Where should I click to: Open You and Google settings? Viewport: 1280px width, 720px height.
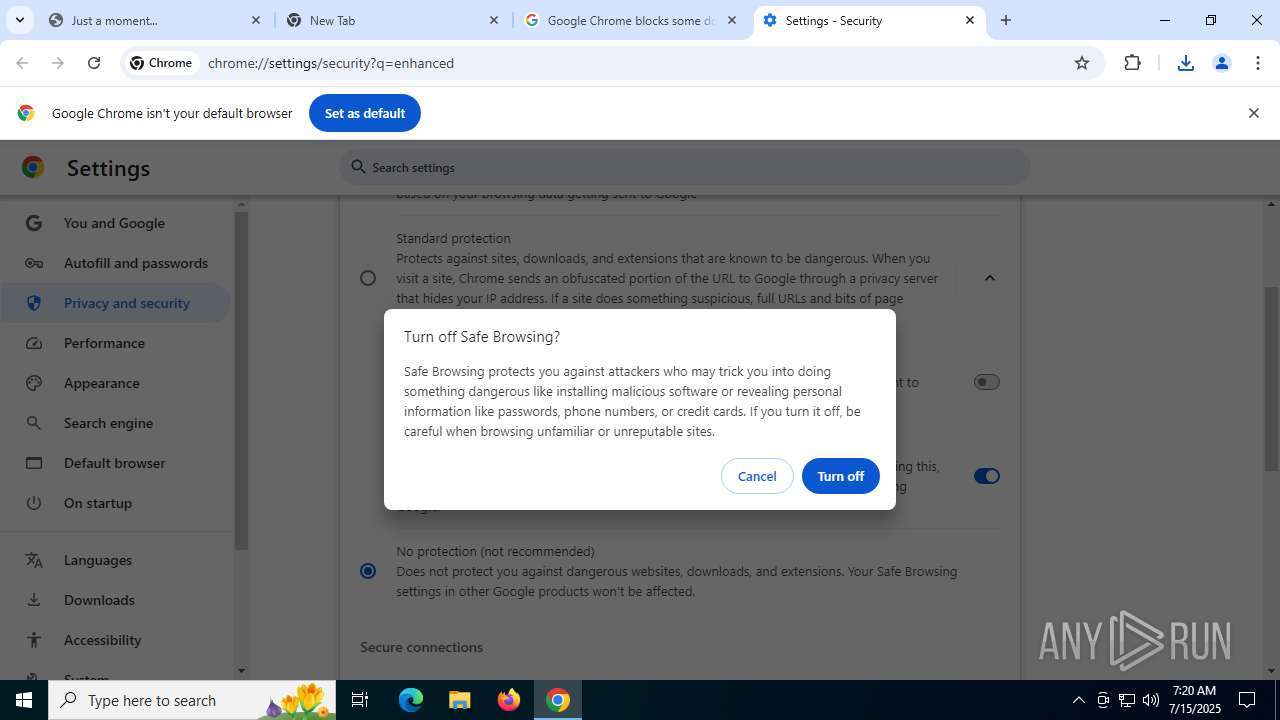click(114, 223)
